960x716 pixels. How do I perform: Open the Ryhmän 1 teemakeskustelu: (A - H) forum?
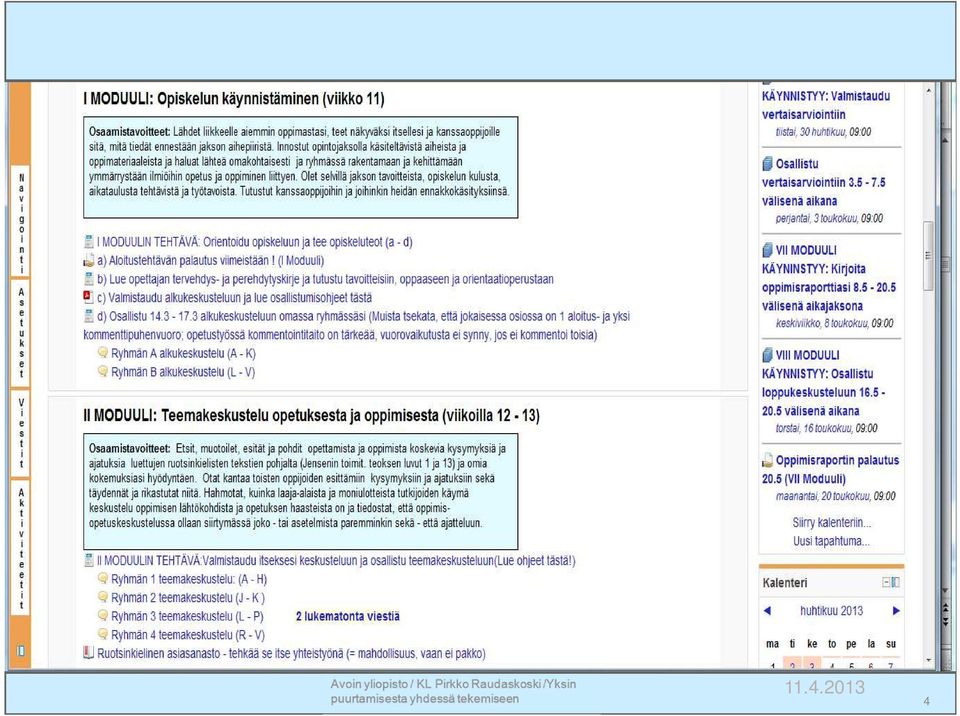click(x=189, y=579)
